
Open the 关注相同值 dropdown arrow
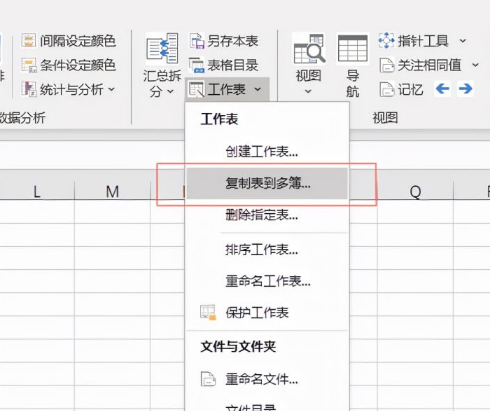(x=475, y=65)
